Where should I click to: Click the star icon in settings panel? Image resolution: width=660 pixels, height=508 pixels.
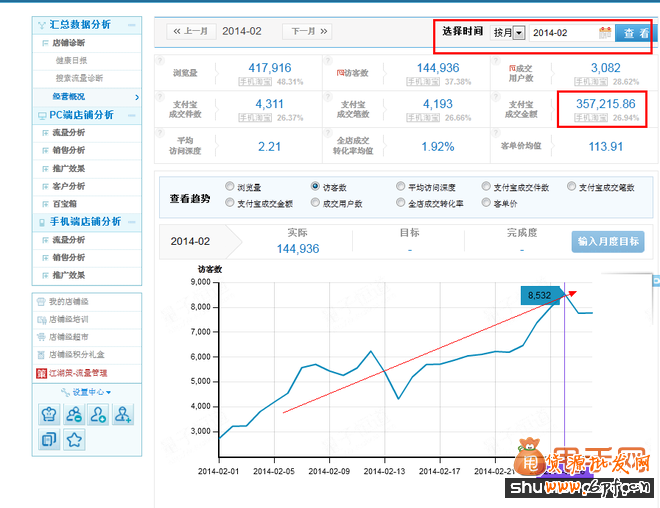tap(74, 439)
